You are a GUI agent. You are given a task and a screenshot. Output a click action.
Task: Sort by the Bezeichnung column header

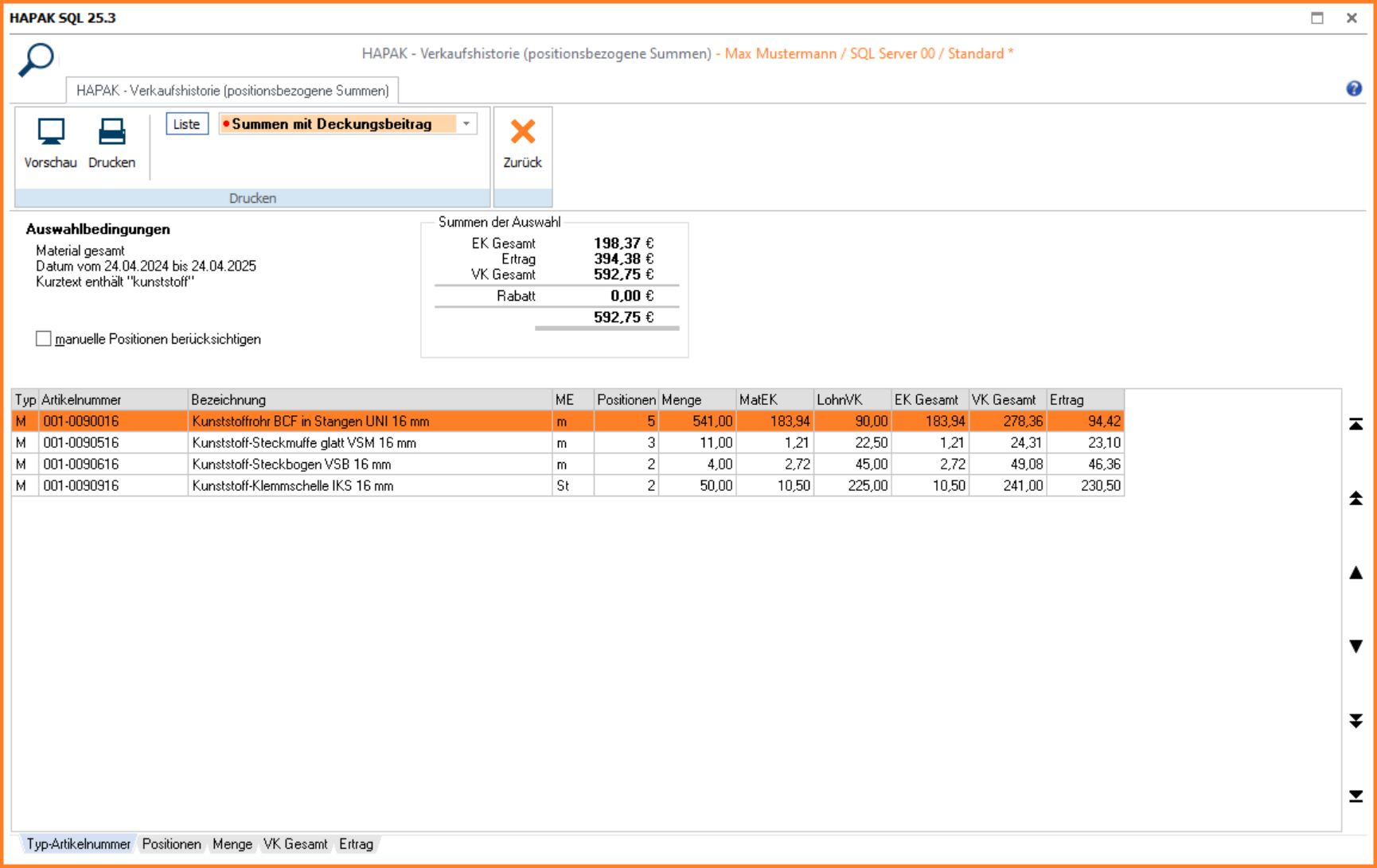click(369, 399)
